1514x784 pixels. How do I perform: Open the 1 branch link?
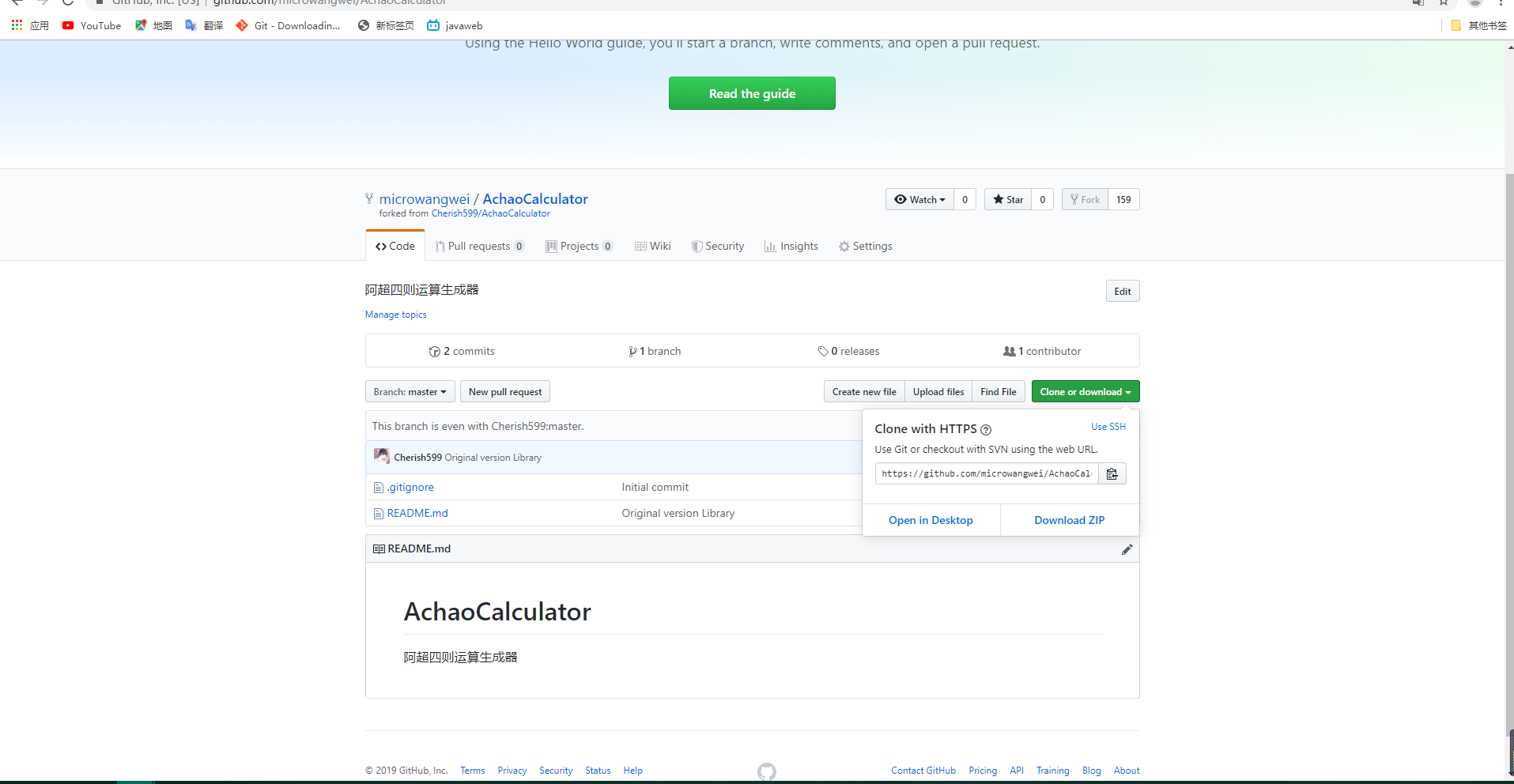pyautogui.click(x=655, y=351)
